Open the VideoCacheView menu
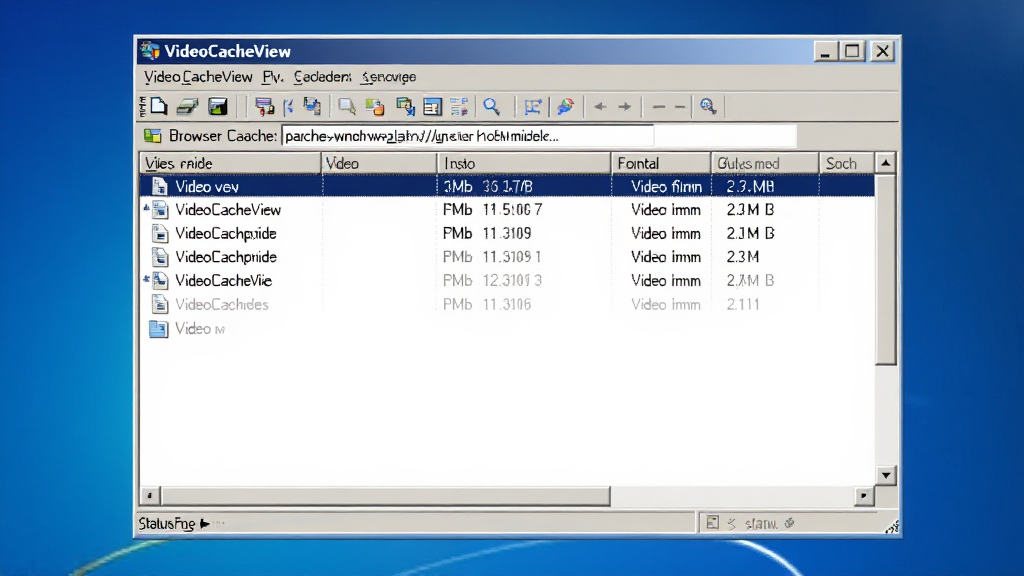This screenshot has height=576, width=1024. [198, 77]
